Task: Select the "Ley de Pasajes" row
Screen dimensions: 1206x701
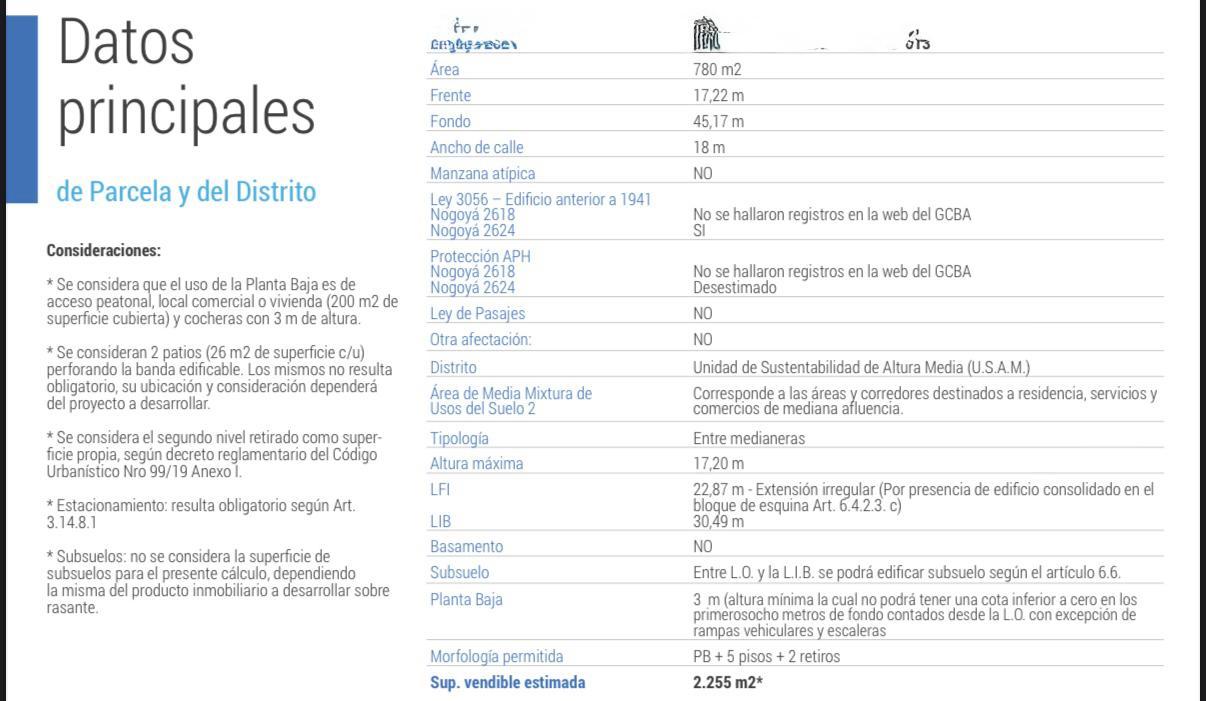Action: pos(797,313)
